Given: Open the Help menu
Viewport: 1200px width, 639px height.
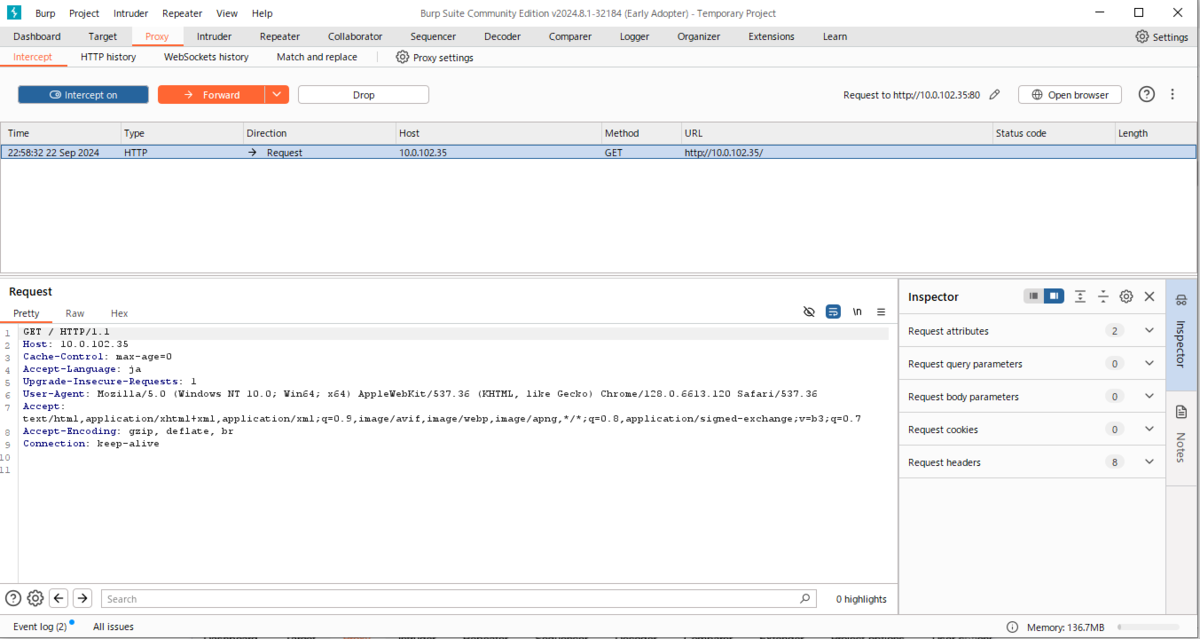Looking at the screenshot, I should pyautogui.click(x=262, y=14).
